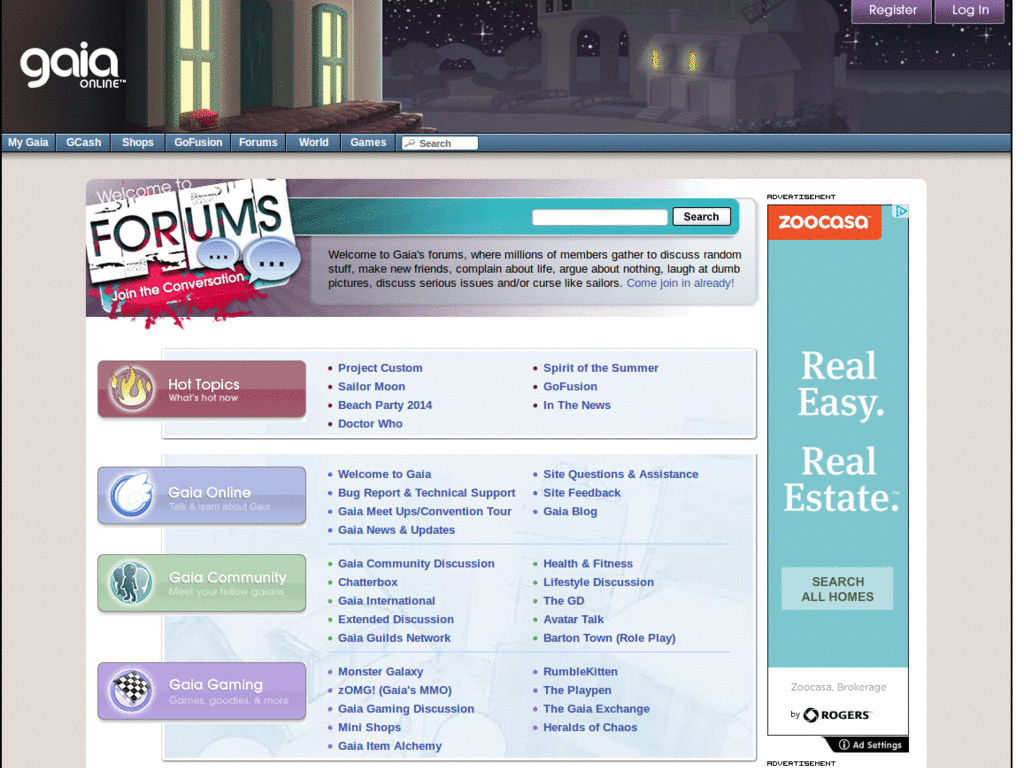Open the GCash menu
The image size is (1024, 768).
pyautogui.click(x=84, y=142)
